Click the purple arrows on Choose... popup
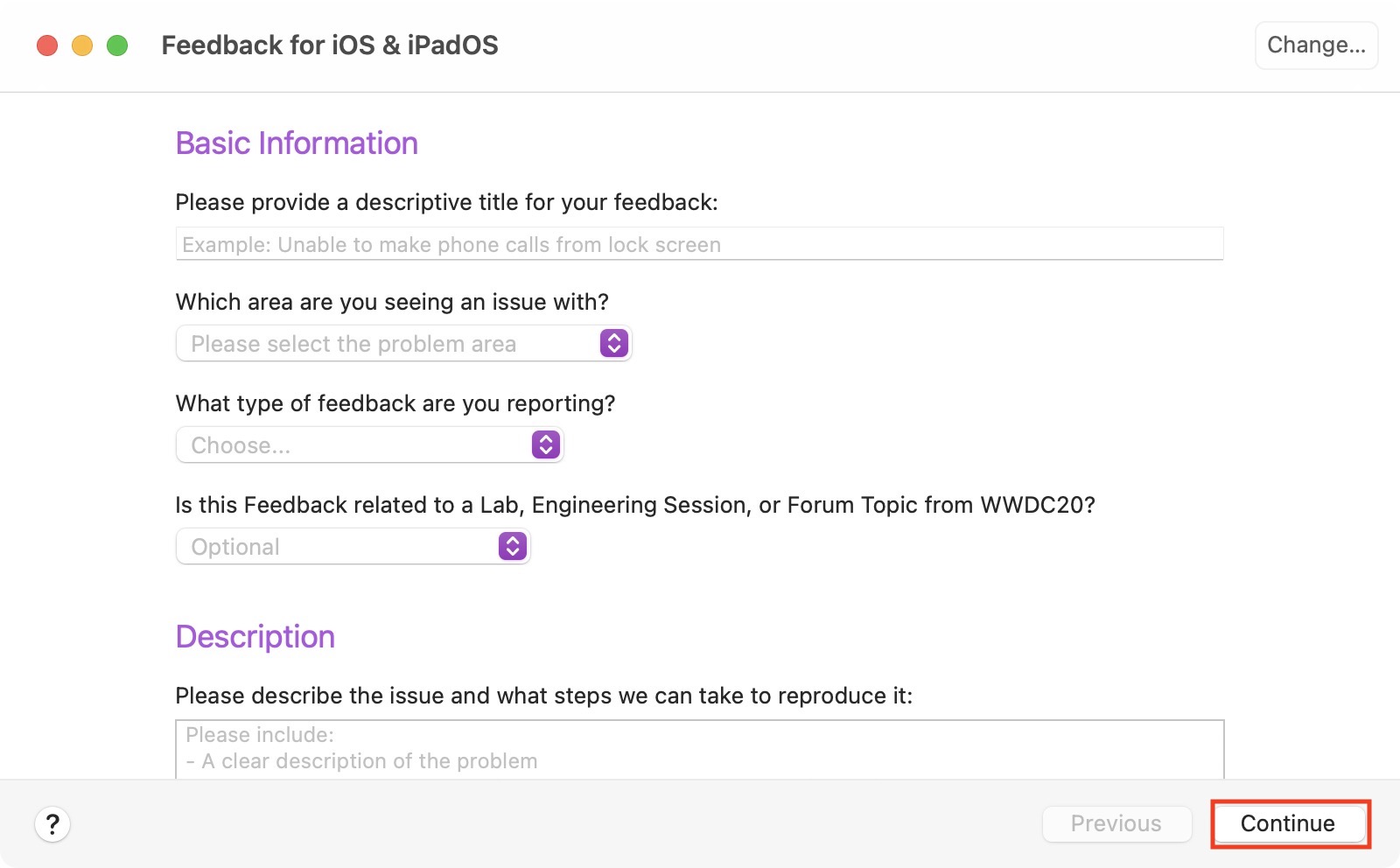Image resolution: width=1400 pixels, height=868 pixels. click(x=546, y=444)
